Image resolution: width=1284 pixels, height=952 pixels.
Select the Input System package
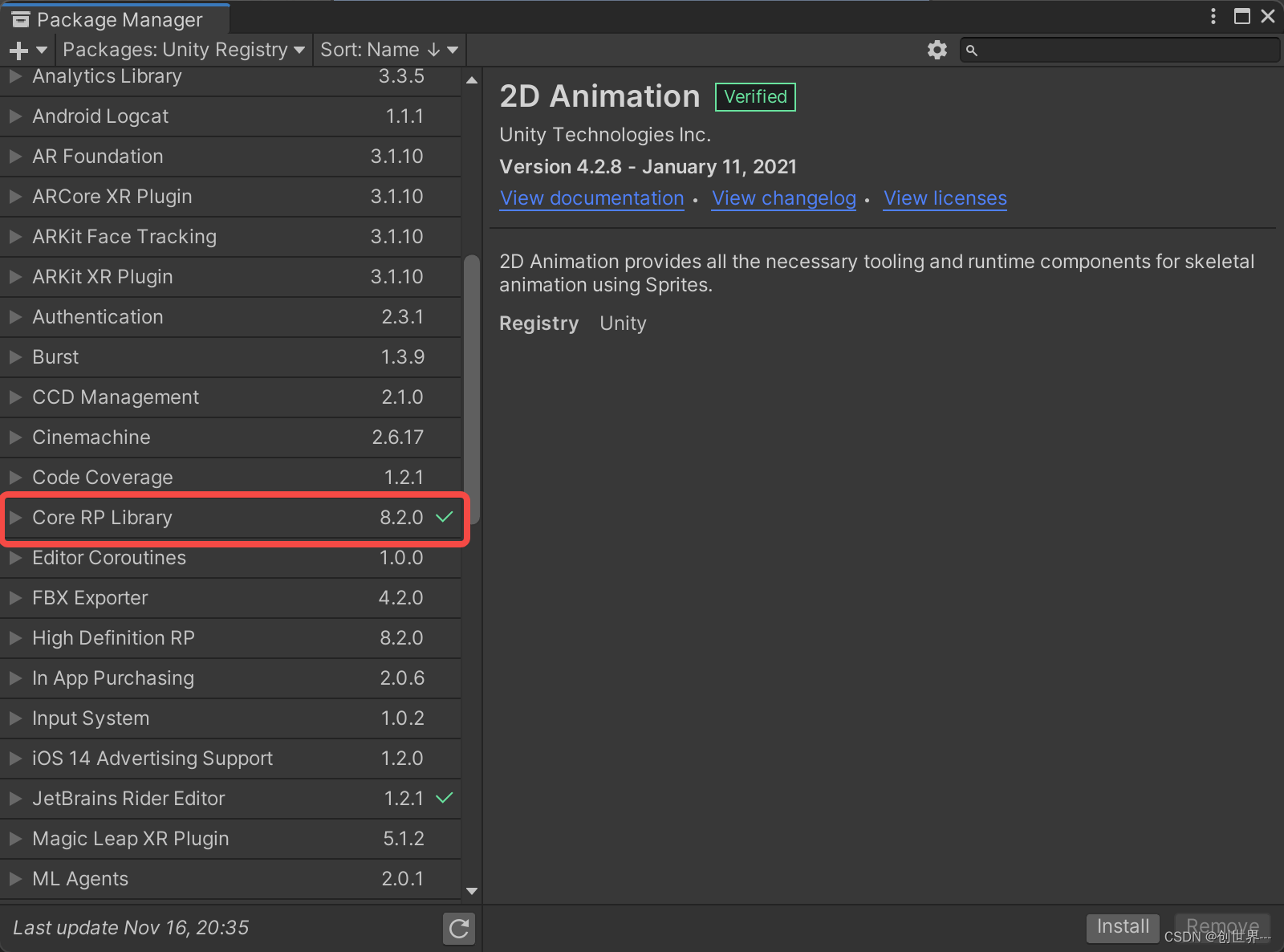click(x=90, y=718)
